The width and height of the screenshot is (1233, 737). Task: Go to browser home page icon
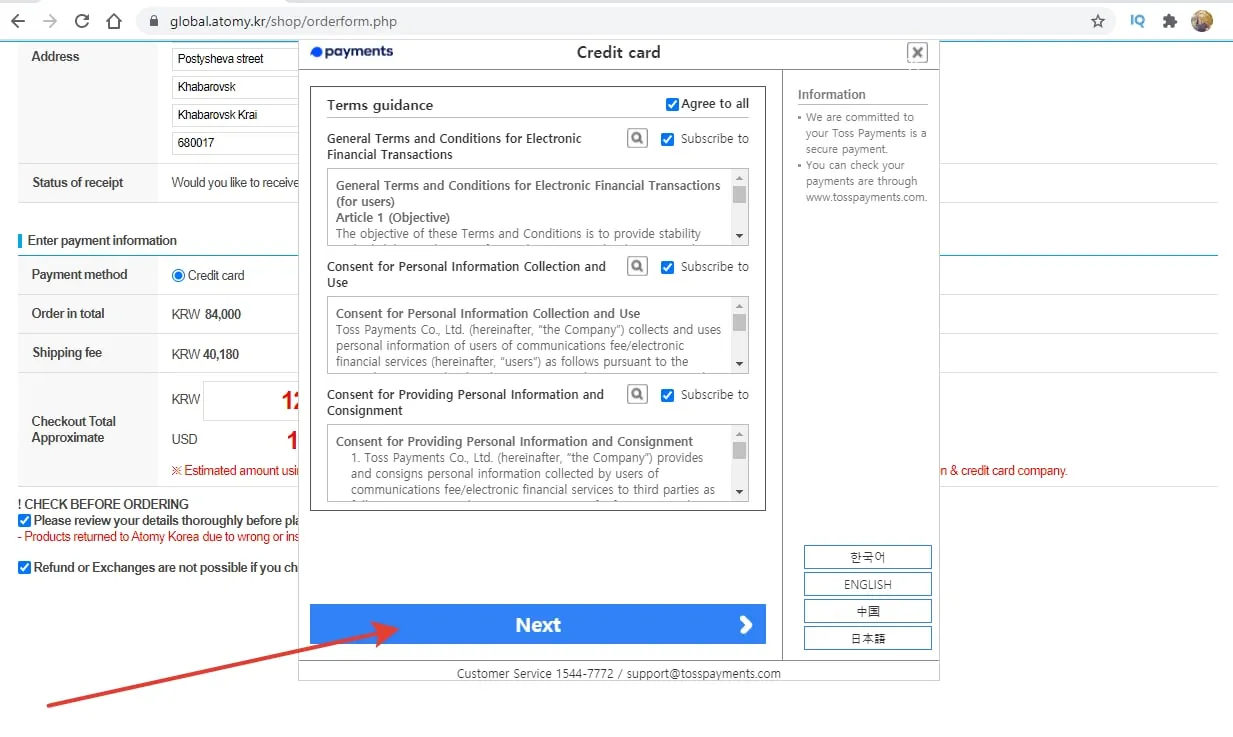coord(114,21)
